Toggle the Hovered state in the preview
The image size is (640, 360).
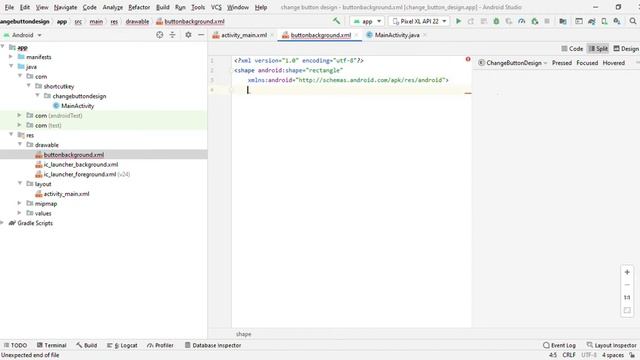click(613, 63)
